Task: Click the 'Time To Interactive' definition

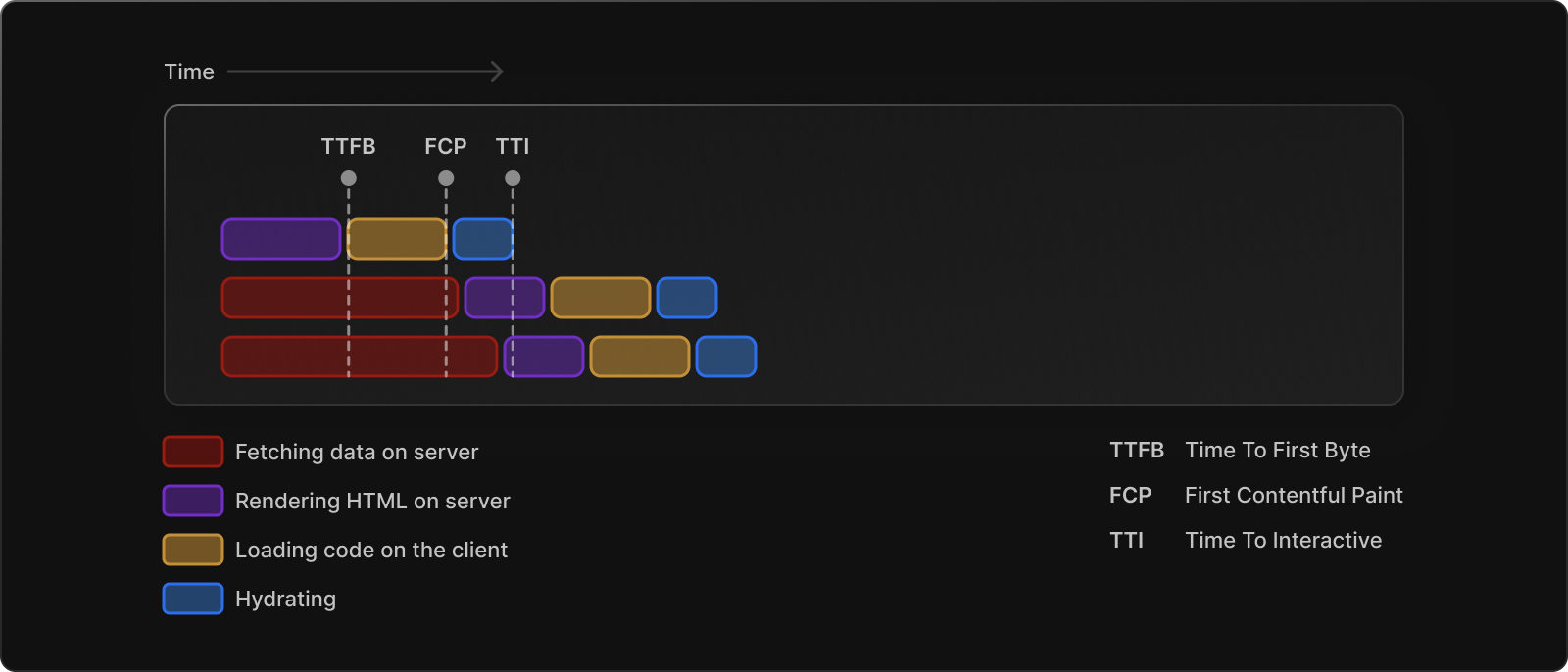Action: [x=1284, y=540]
